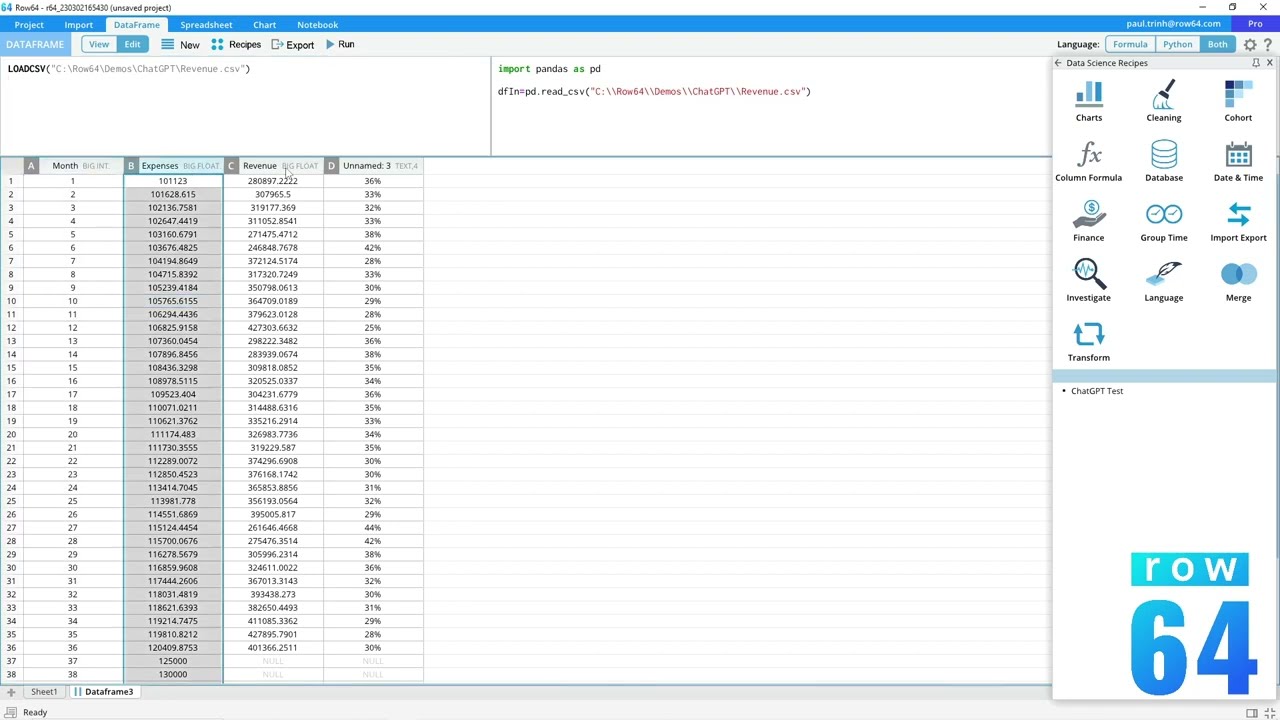Image resolution: width=1280 pixels, height=720 pixels.
Task: Select Revenue cell 395005.817
Action: (273, 514)
